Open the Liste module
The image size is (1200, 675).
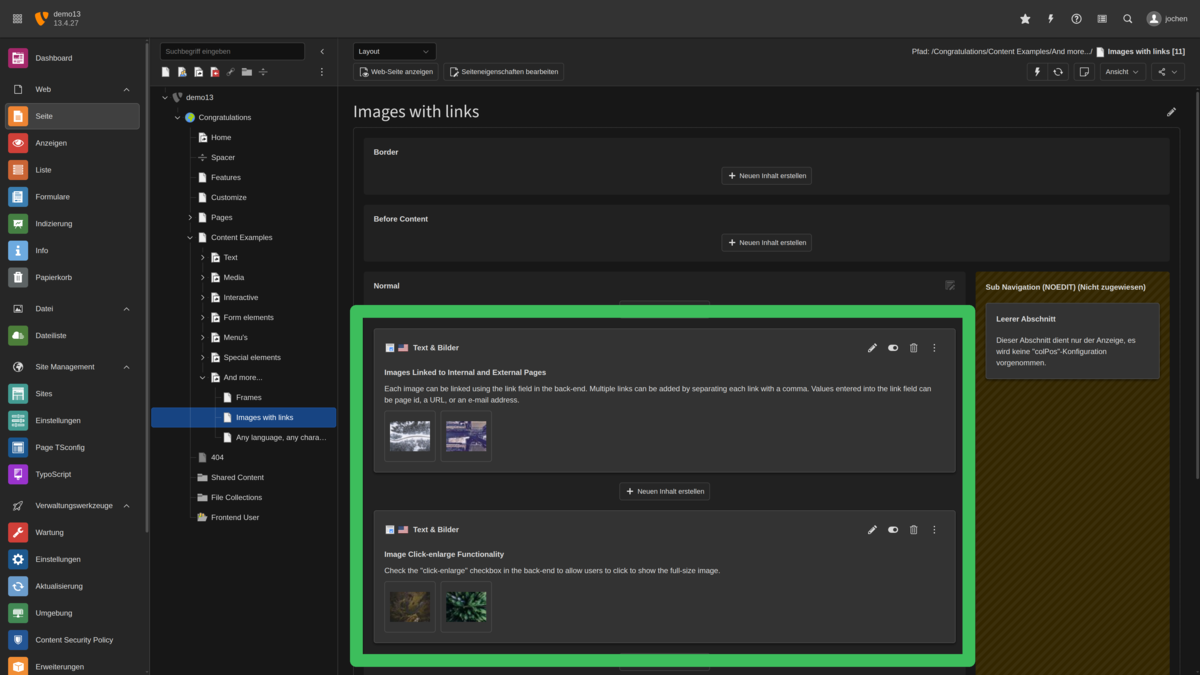[x=51, y=170]
